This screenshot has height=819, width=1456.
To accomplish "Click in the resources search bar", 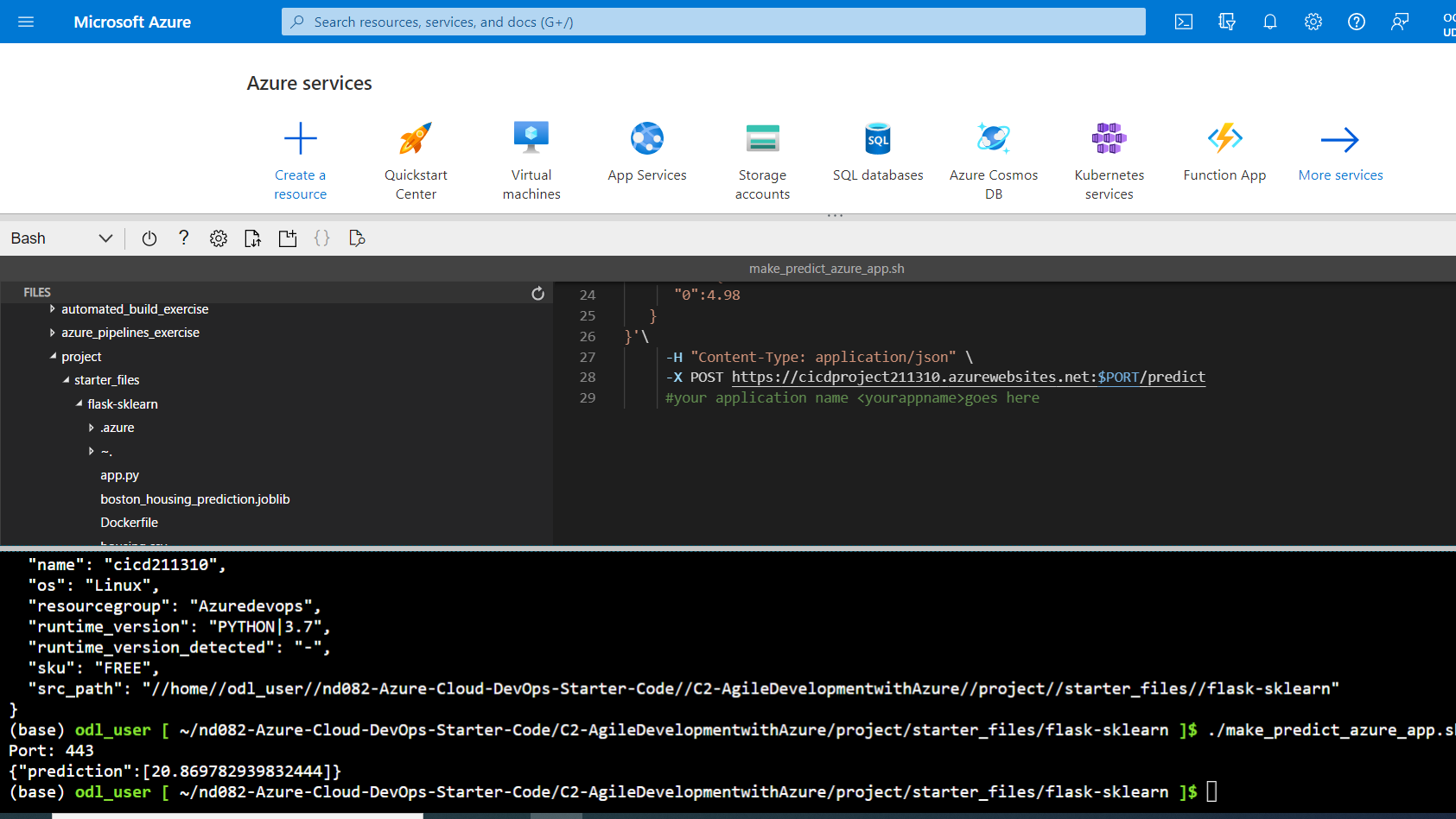I will pyautogui.click(x=713, y=22).
